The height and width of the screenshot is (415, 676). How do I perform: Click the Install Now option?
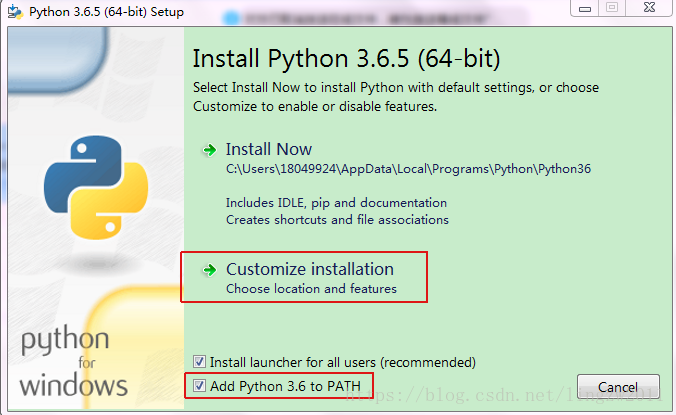269,149
